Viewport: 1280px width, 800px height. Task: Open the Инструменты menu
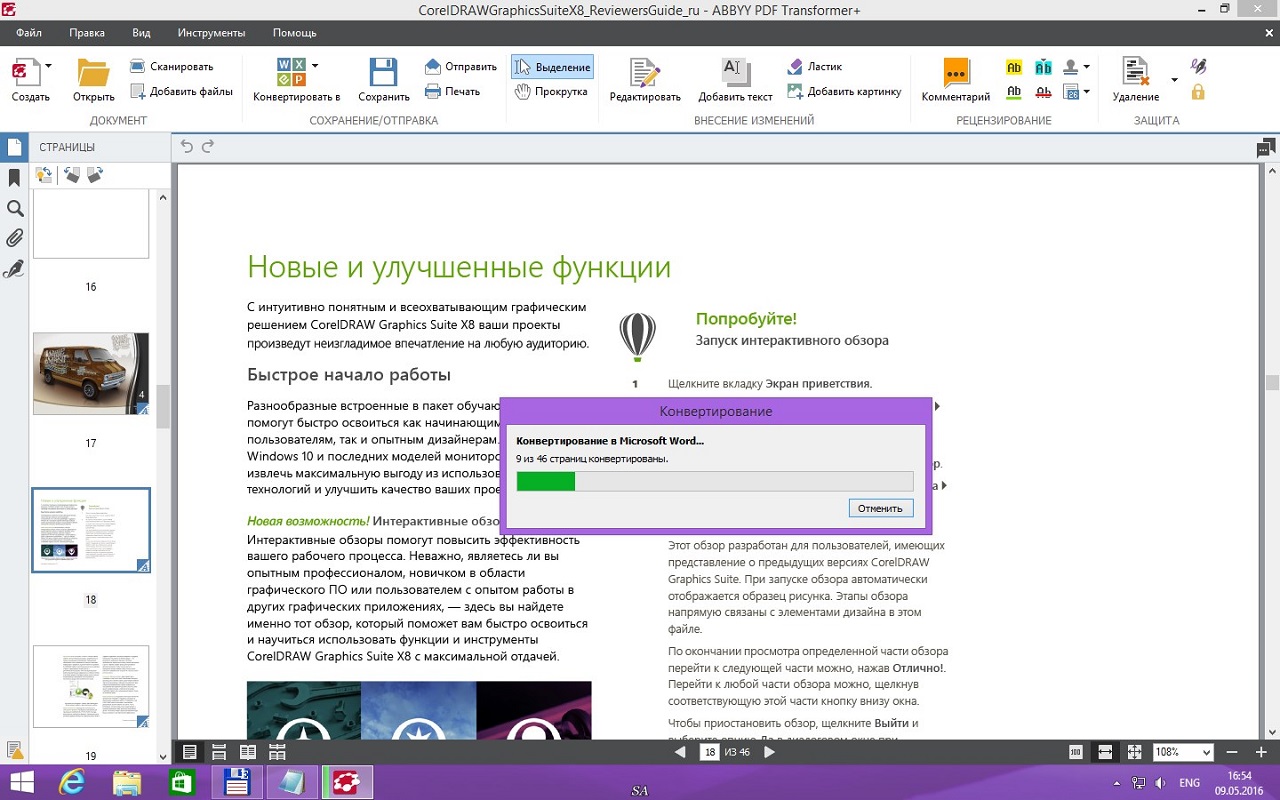tap(211, 32)
